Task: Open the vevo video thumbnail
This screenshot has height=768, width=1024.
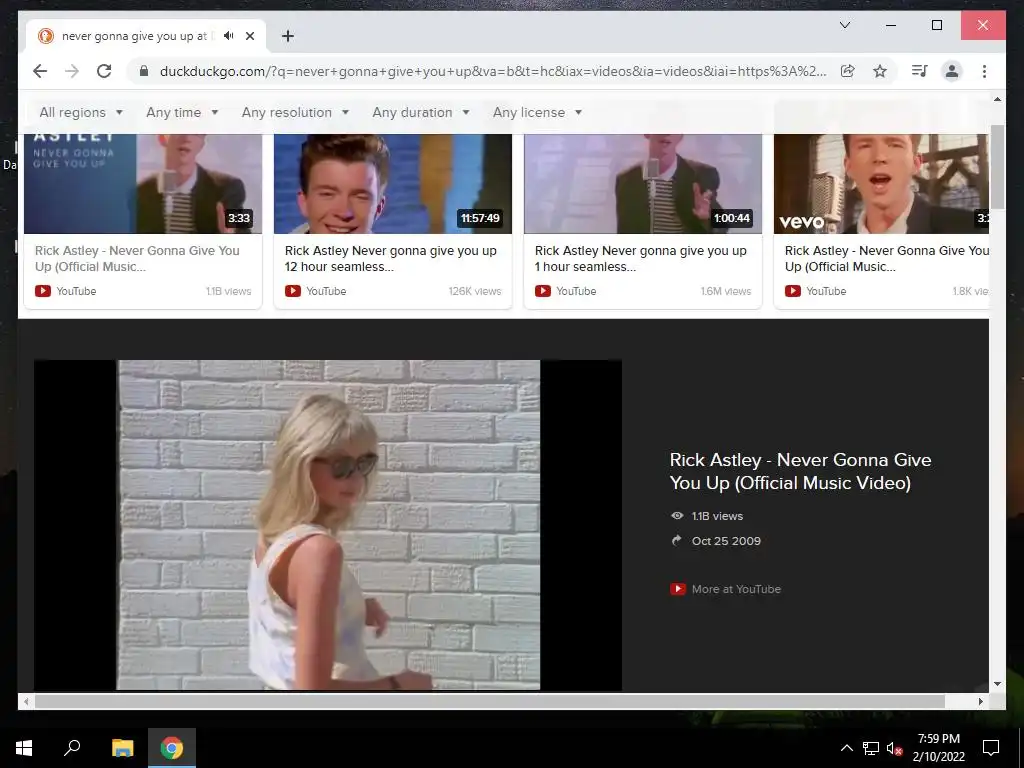Action: 881,184
